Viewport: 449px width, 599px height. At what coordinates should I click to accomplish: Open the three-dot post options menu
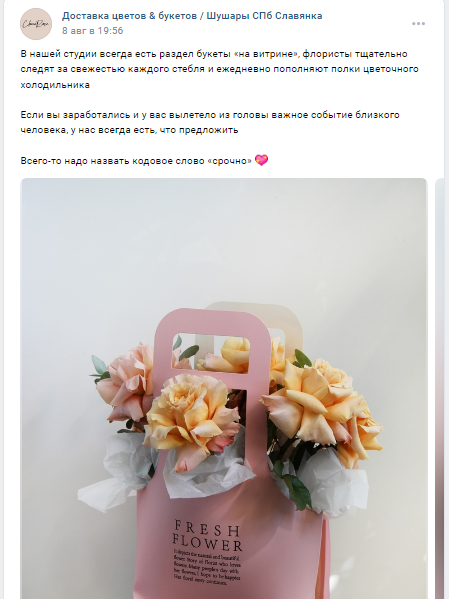[x=418, y=24]
